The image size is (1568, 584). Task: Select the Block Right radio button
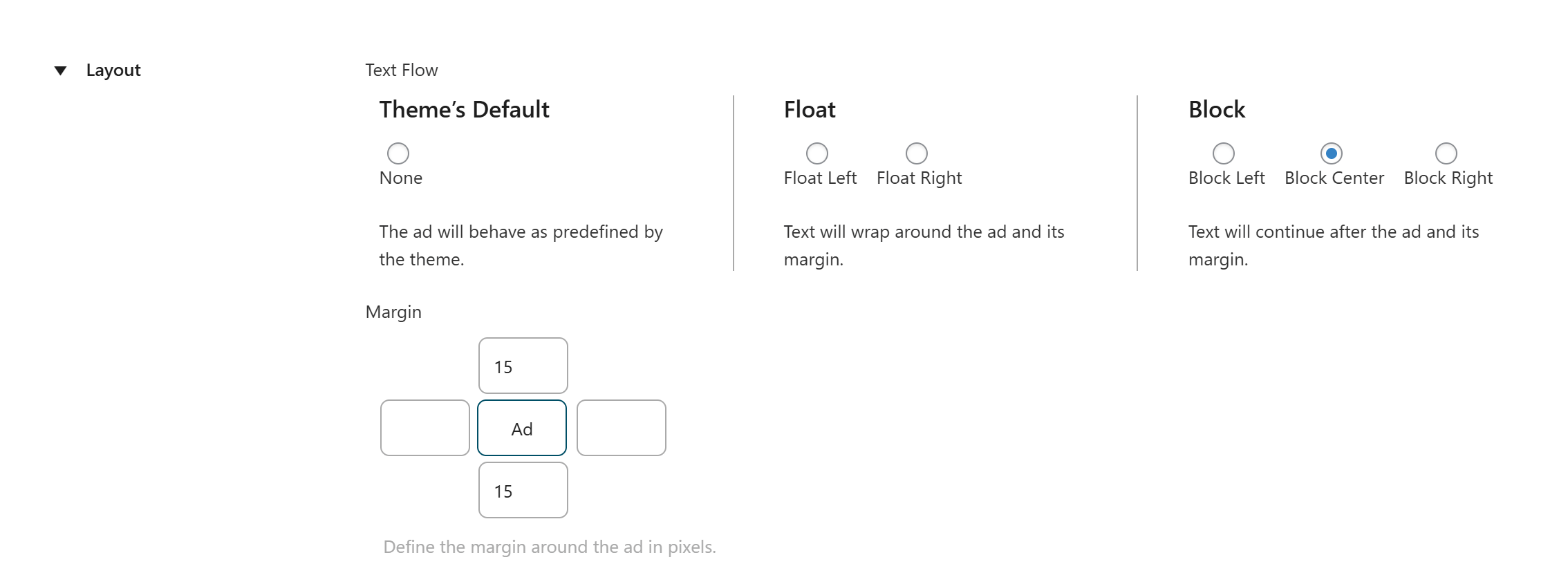(1446, 153)
